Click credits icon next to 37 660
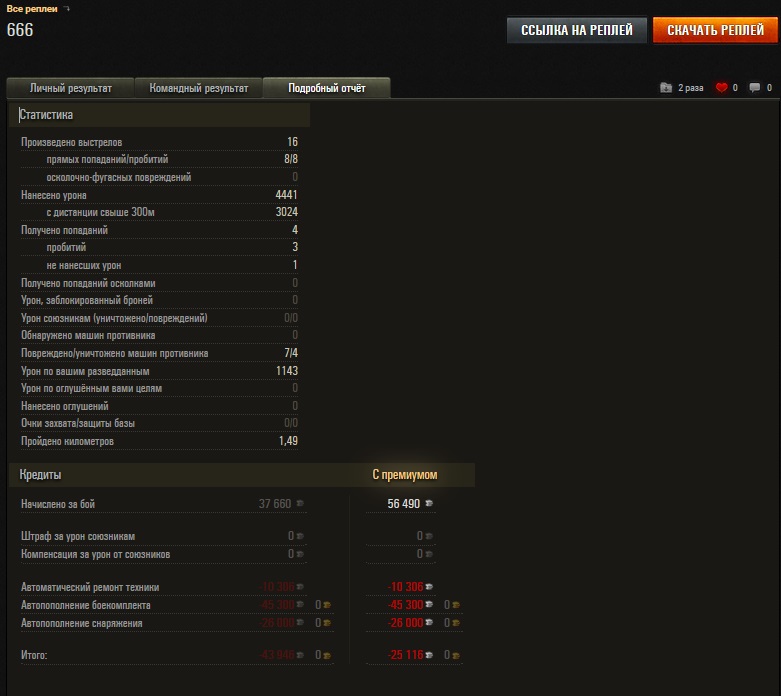 (x=300, y=504)
